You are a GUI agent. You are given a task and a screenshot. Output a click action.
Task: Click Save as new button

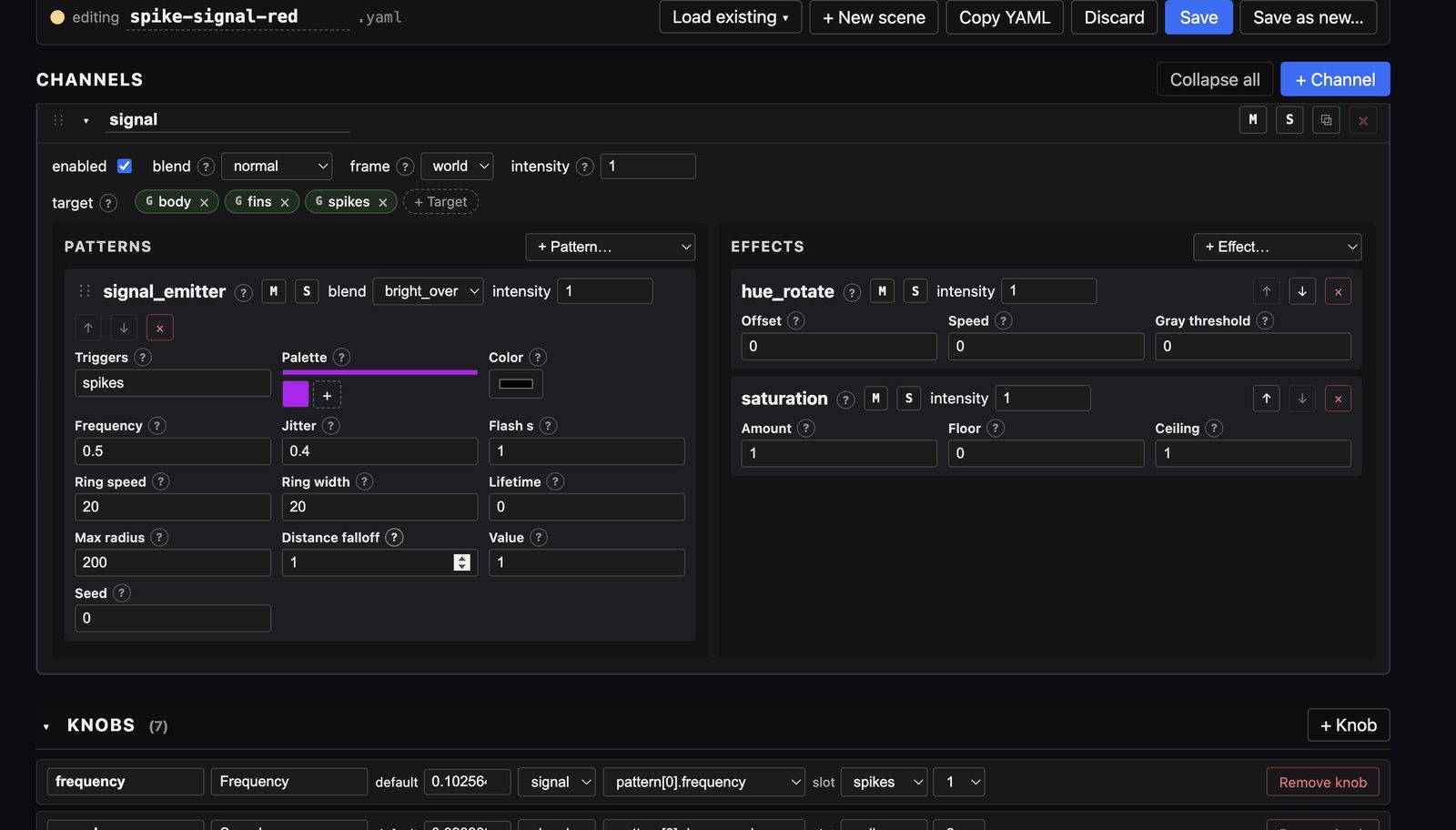1308,17
